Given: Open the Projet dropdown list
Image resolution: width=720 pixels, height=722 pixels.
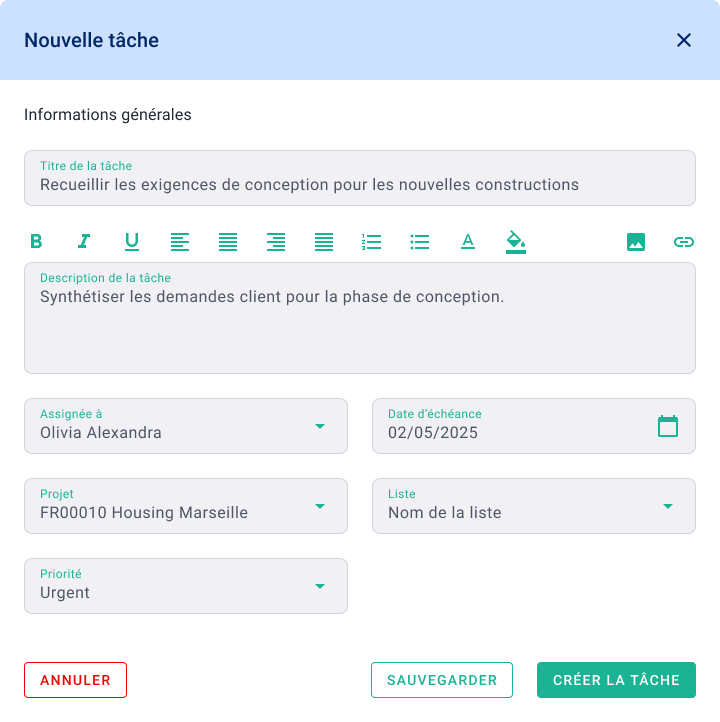Looking at the screenshot, I should pos(320,506).
